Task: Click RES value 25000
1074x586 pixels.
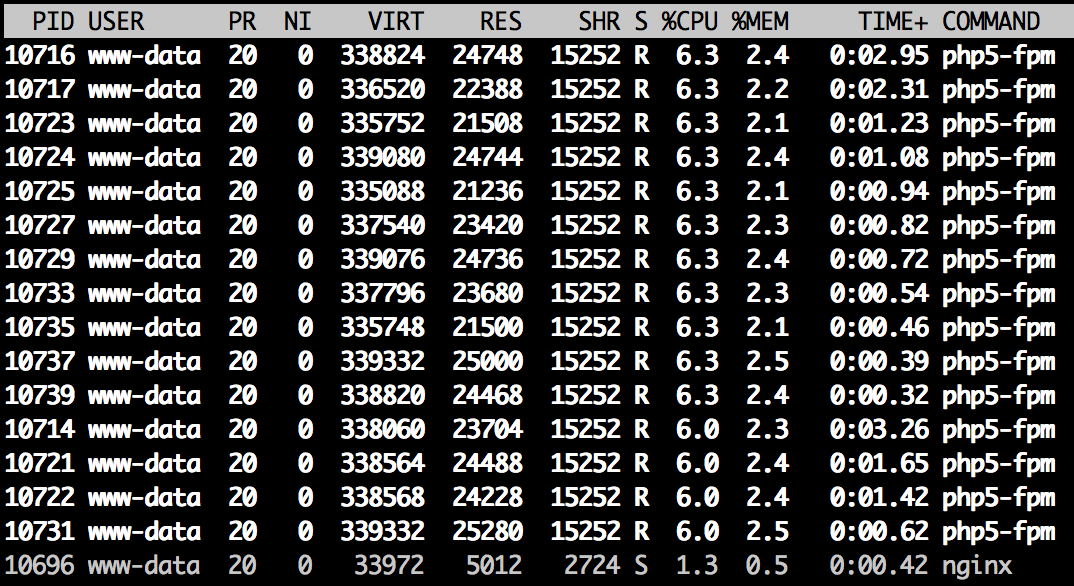Action: point(487,361)
